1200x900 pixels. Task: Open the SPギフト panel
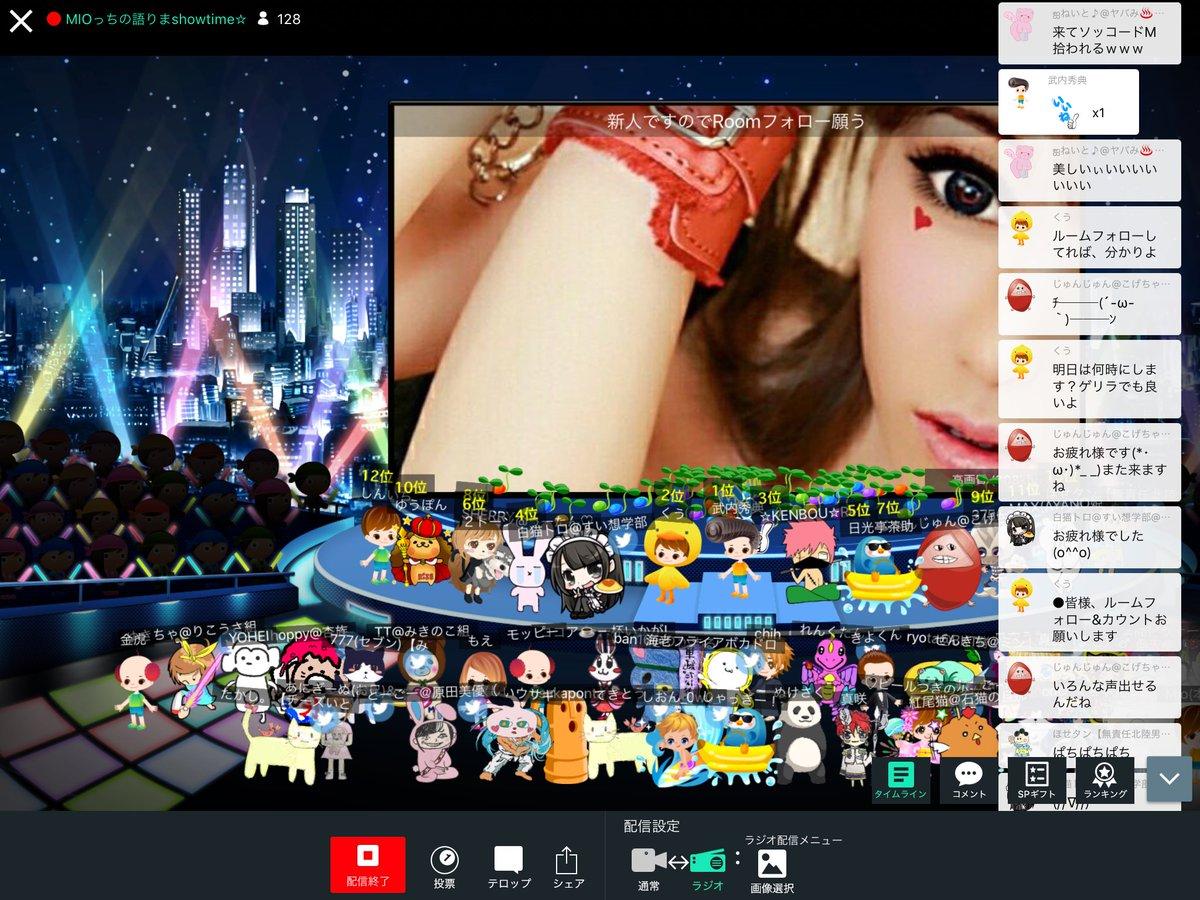coord(1037,779)
